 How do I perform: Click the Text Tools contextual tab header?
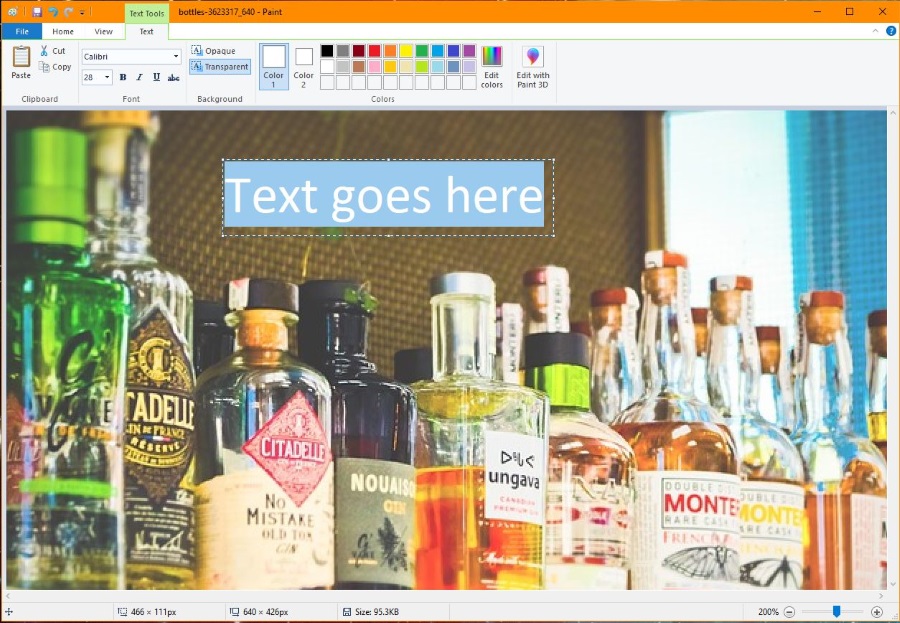click(146, 13)
